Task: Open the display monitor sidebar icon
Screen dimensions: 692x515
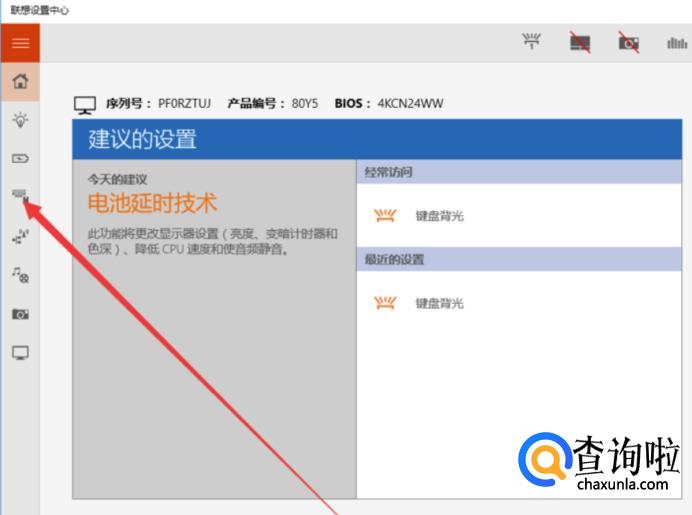Action: [20, 353]
